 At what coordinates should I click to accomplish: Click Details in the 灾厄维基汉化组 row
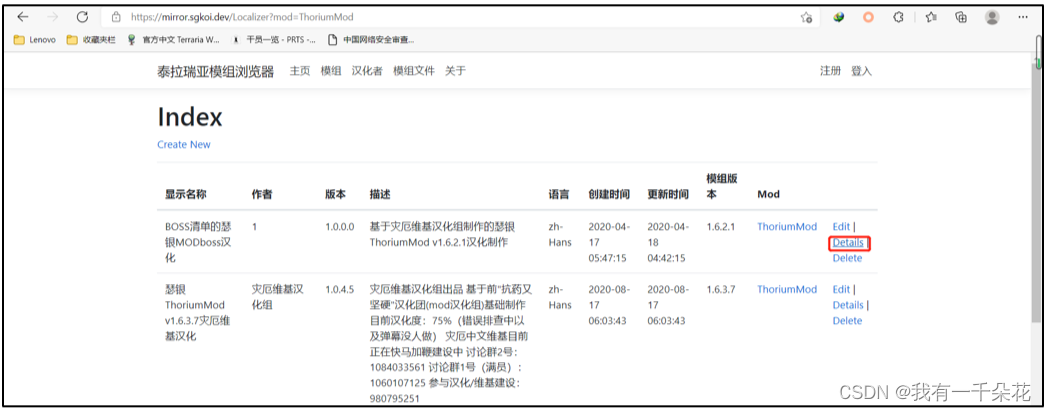coord(848,305)
